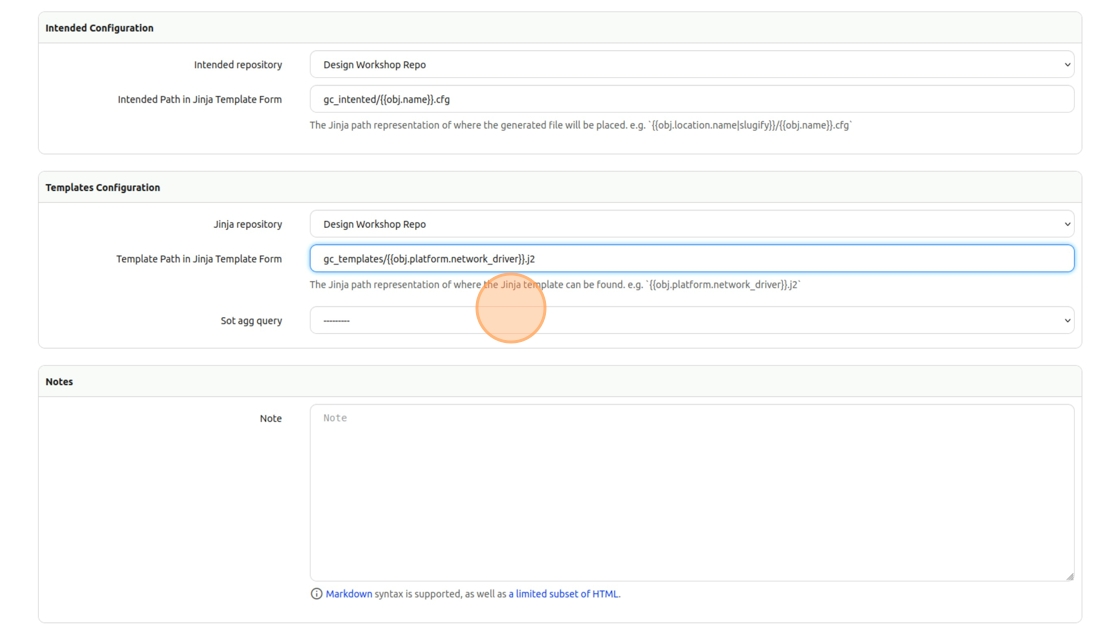Click the Notes panel header

[59, 382]
